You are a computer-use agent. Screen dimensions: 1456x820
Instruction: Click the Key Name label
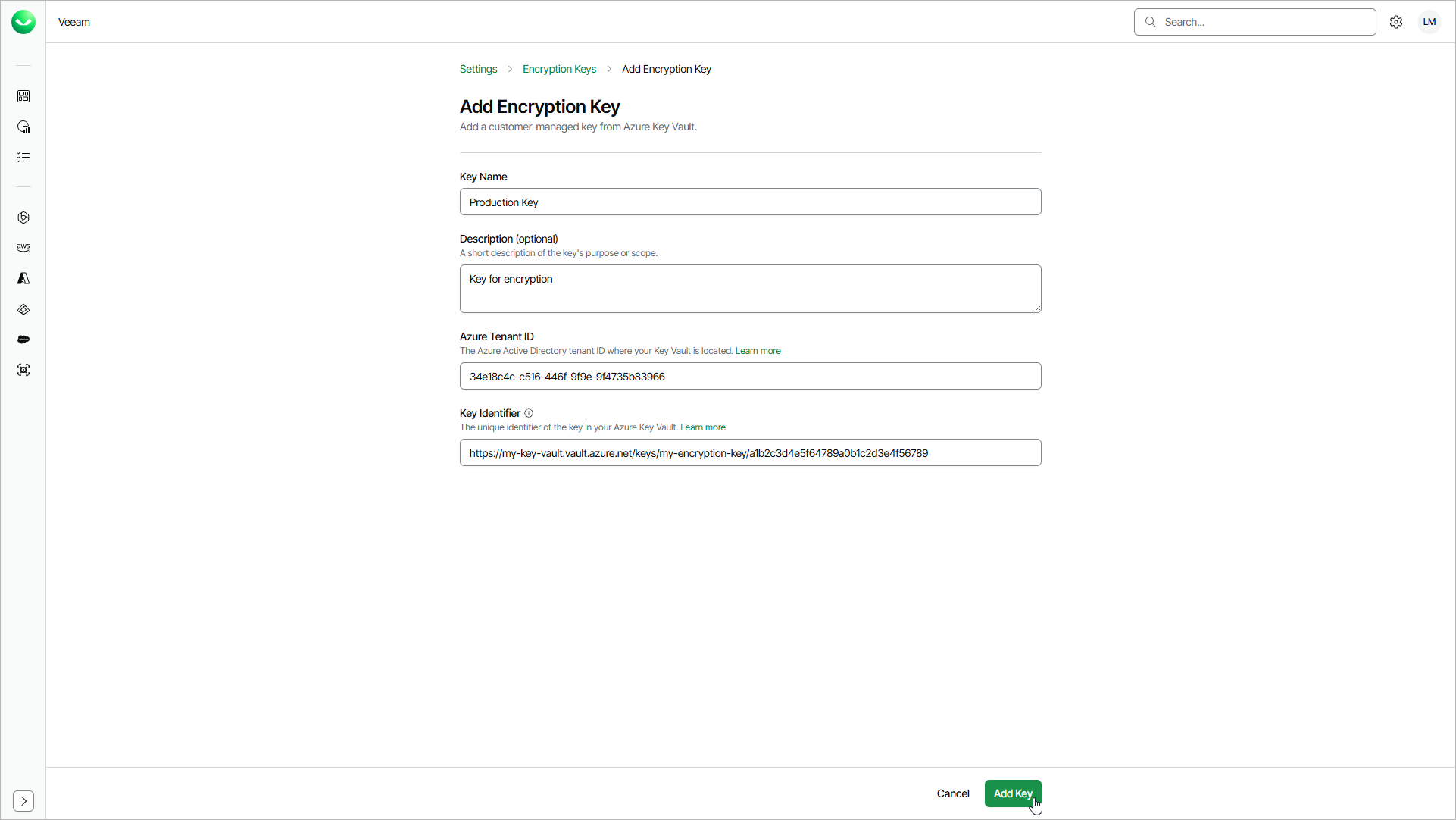(483, 177)
